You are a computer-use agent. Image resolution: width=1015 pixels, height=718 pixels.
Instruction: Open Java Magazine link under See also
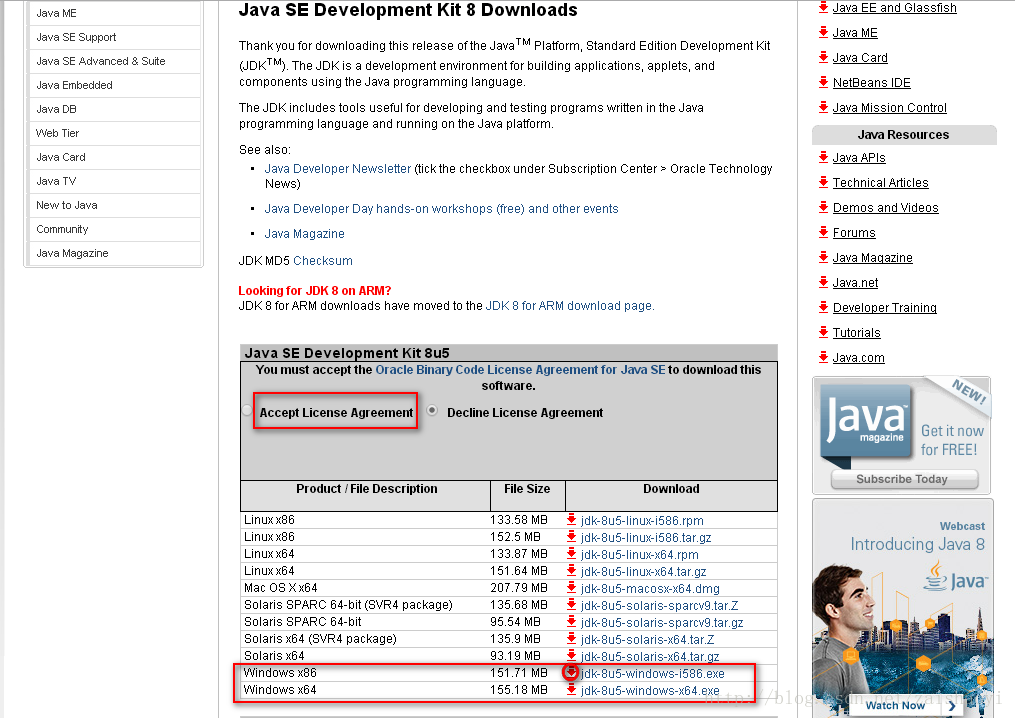[304, 234]
